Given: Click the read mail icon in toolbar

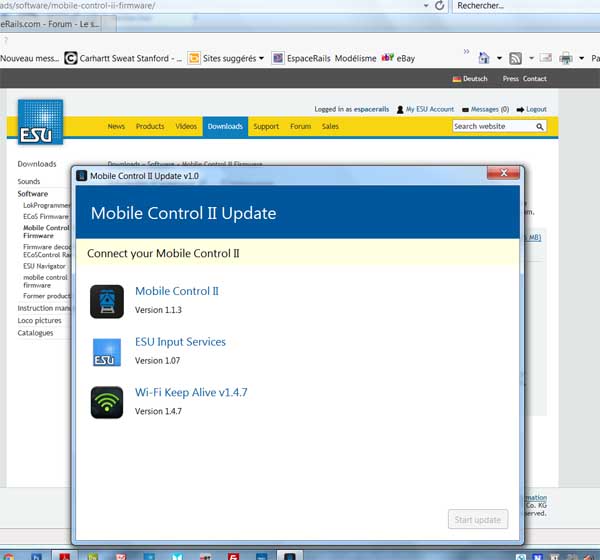Looking at the screenshot, I should coord(545,58).
